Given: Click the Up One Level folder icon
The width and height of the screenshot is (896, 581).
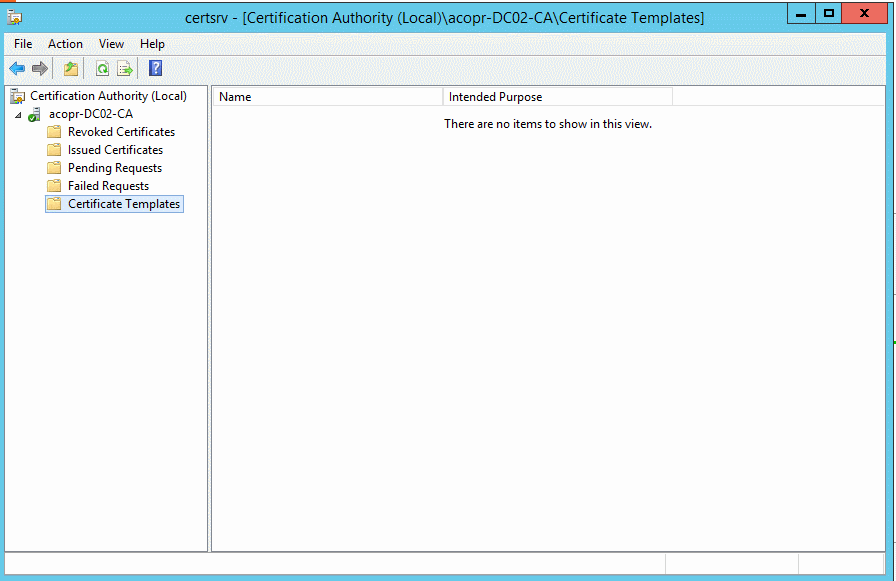Looking at the screenshot, I should (x=70, y=68).
